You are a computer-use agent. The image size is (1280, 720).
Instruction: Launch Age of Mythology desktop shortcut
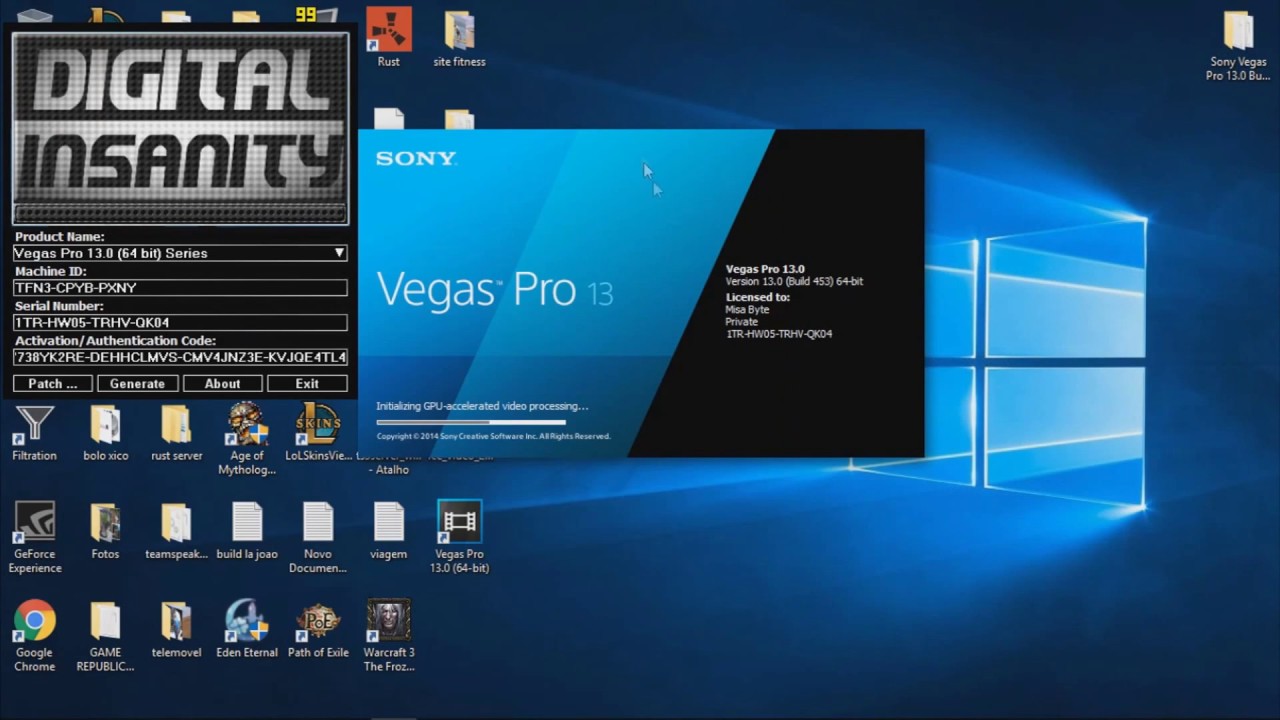pyautogui.click(x=247, y=439)
